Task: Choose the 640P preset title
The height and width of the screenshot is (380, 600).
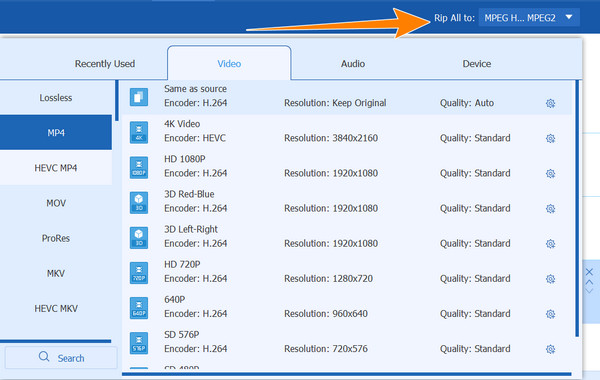Action: pos(174,300)
